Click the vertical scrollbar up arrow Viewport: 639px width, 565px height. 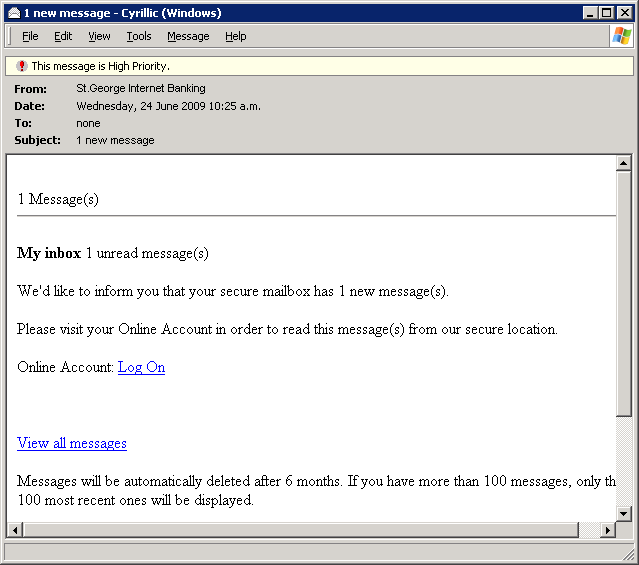point(623,163)
